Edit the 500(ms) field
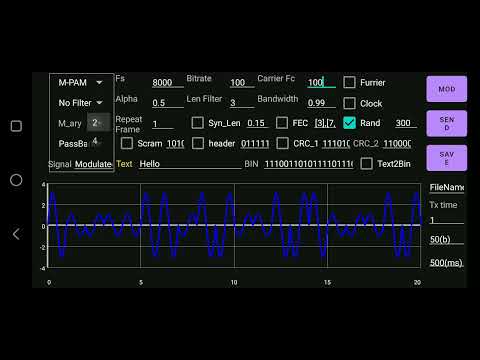Screen dimensions: 480x360 coord(447,263)
